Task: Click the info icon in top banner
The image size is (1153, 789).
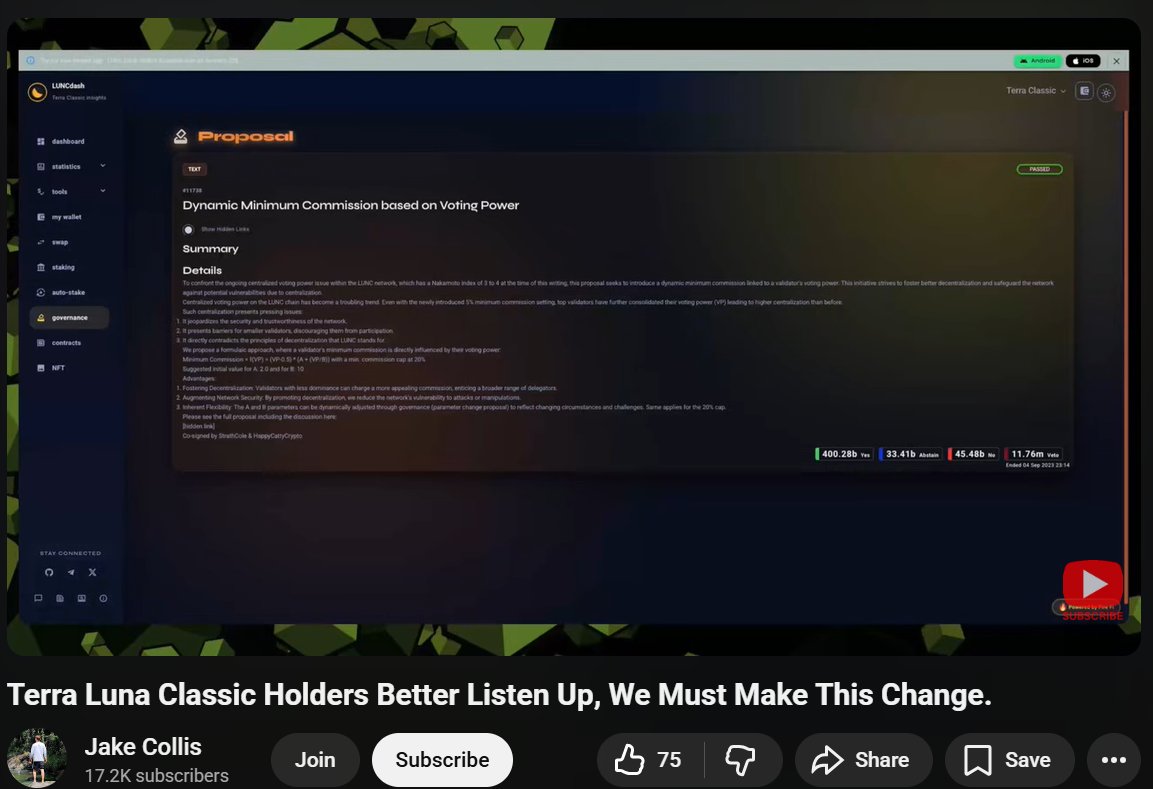Action: click(30, 60)
